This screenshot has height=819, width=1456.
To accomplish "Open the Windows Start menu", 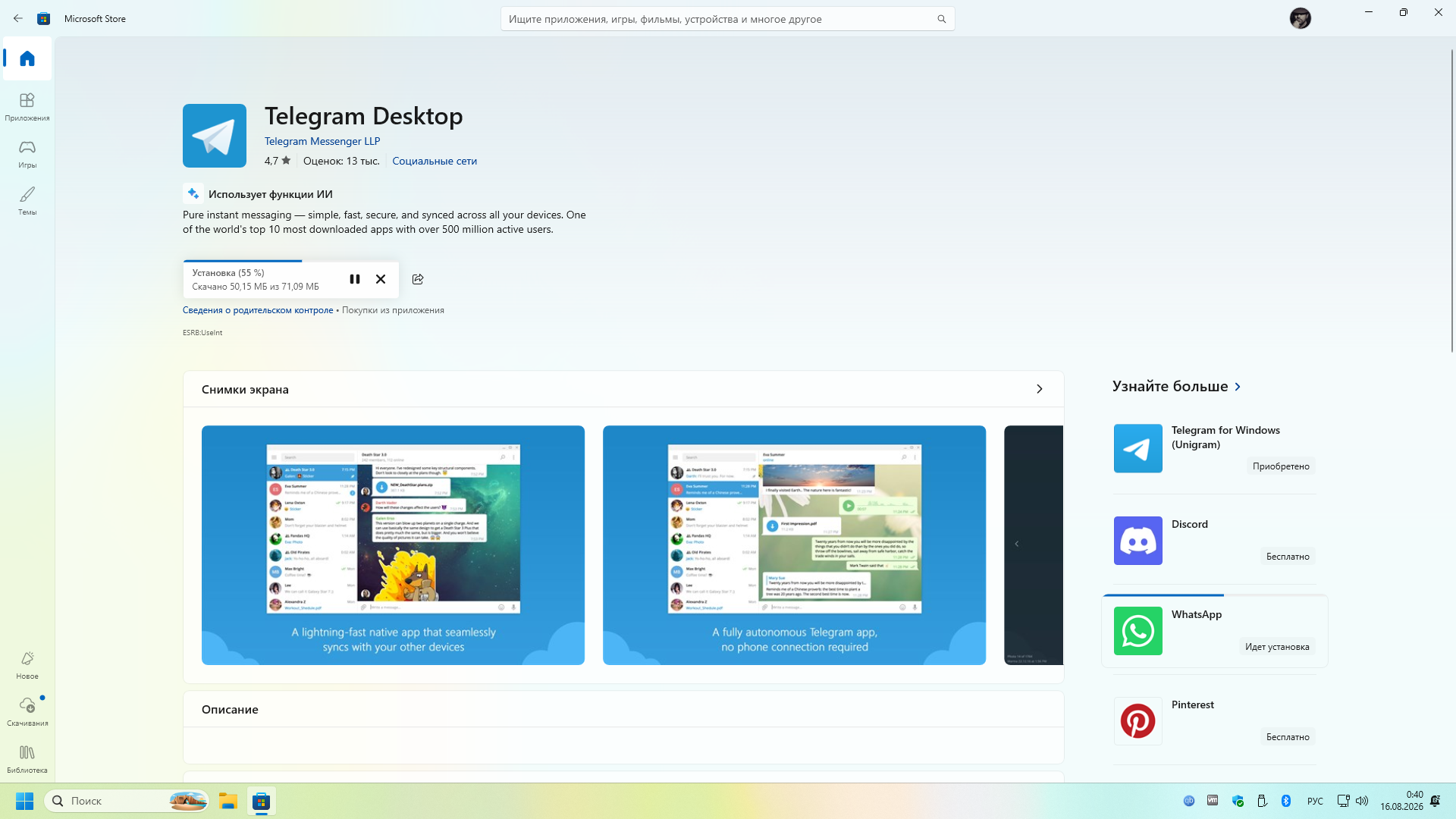I will point(24,801).
